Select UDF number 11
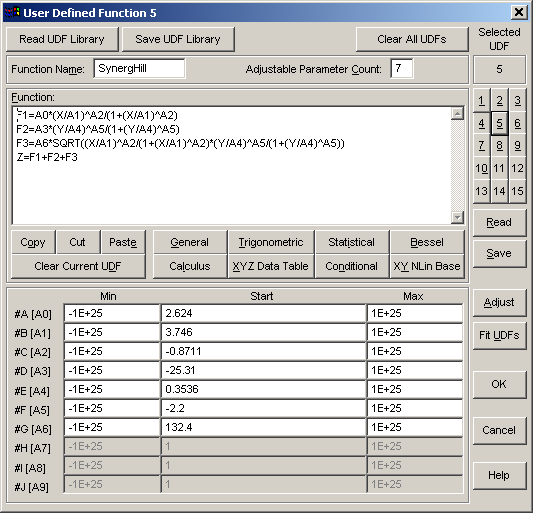The image size is (533, 513). point(499,168)
